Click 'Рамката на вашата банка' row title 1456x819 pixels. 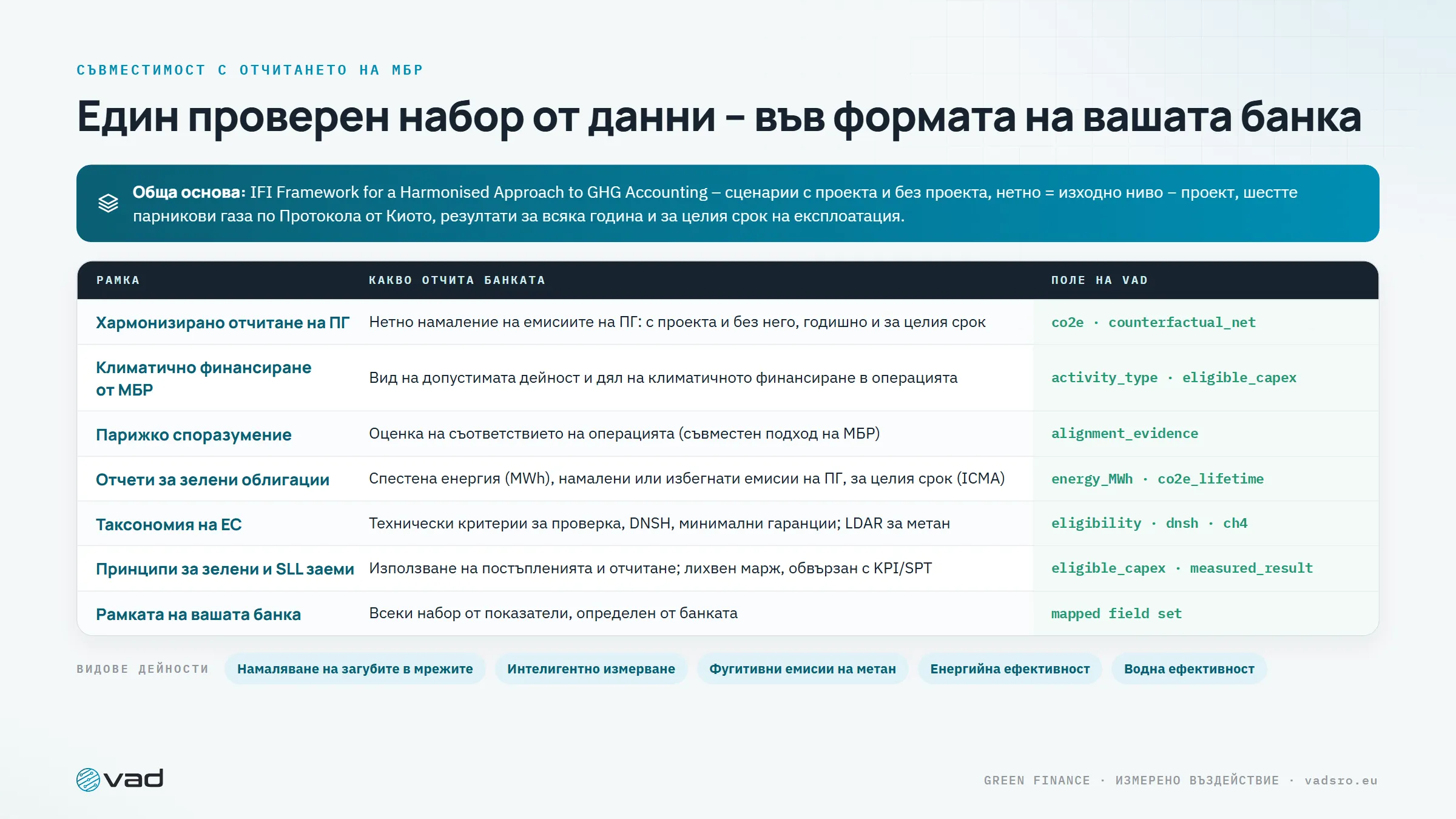pos(198,615)
